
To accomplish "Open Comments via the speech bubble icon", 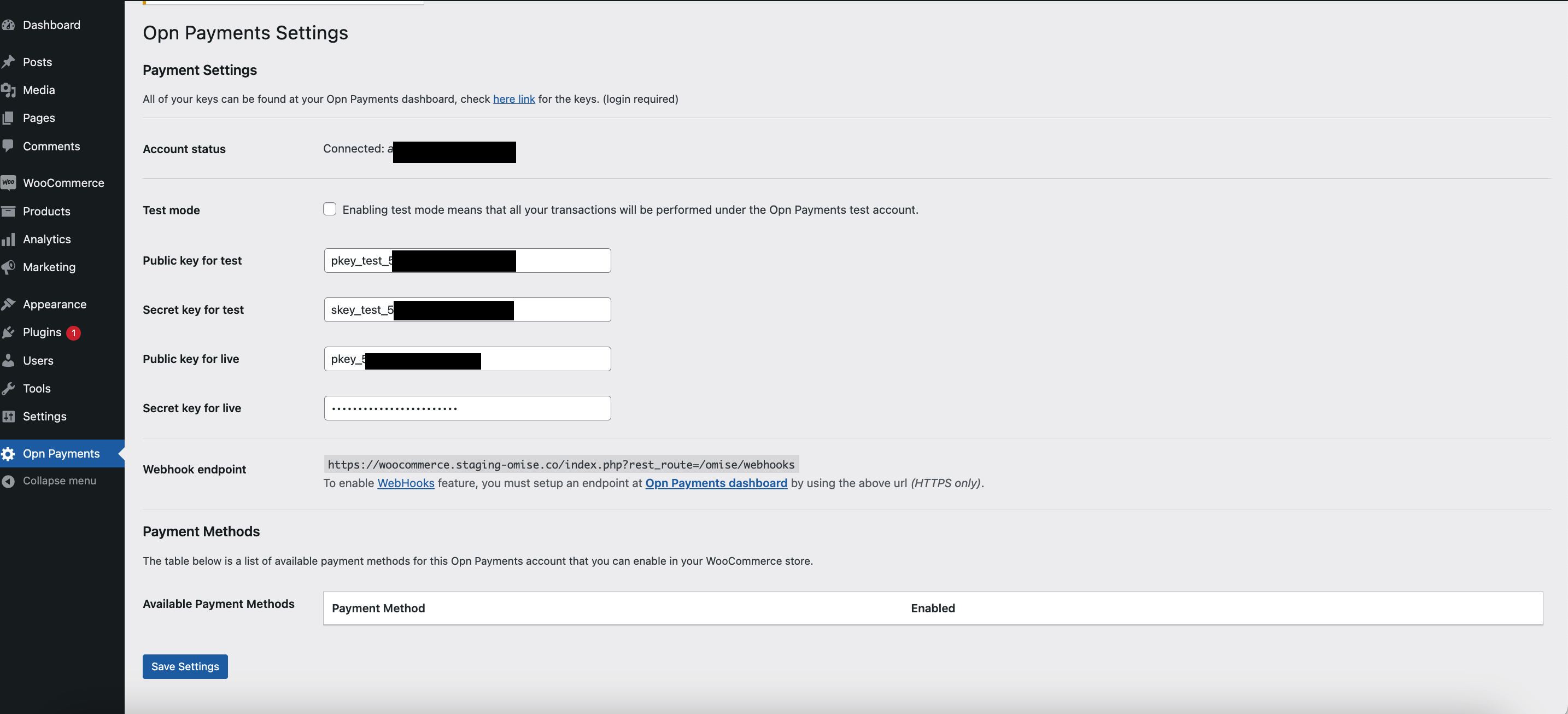I will [9, 146].
